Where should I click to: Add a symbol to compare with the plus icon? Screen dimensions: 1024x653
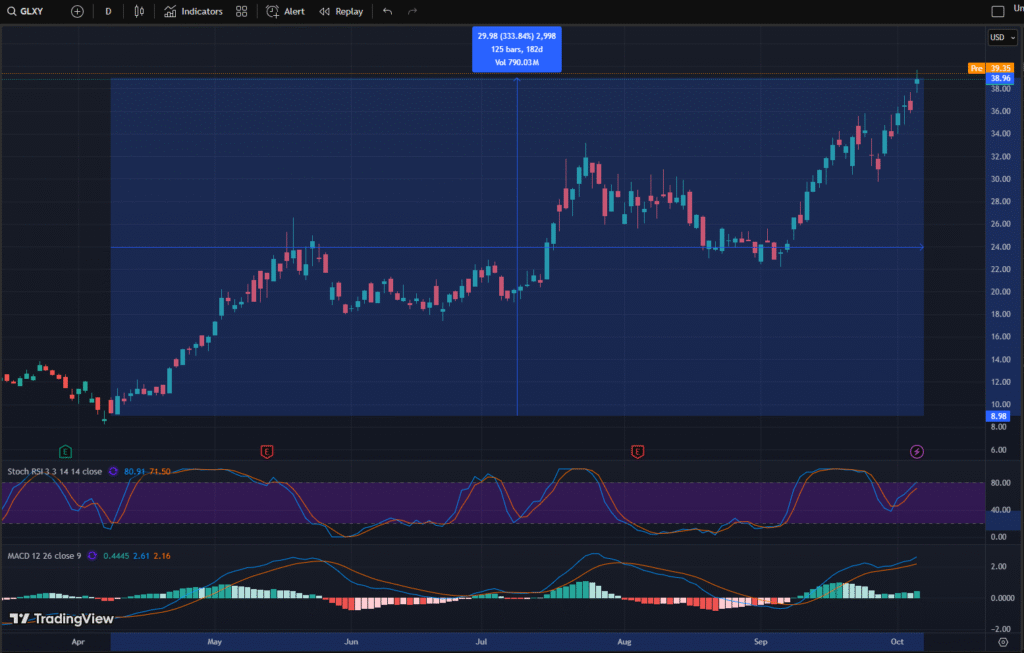[78, 11]
